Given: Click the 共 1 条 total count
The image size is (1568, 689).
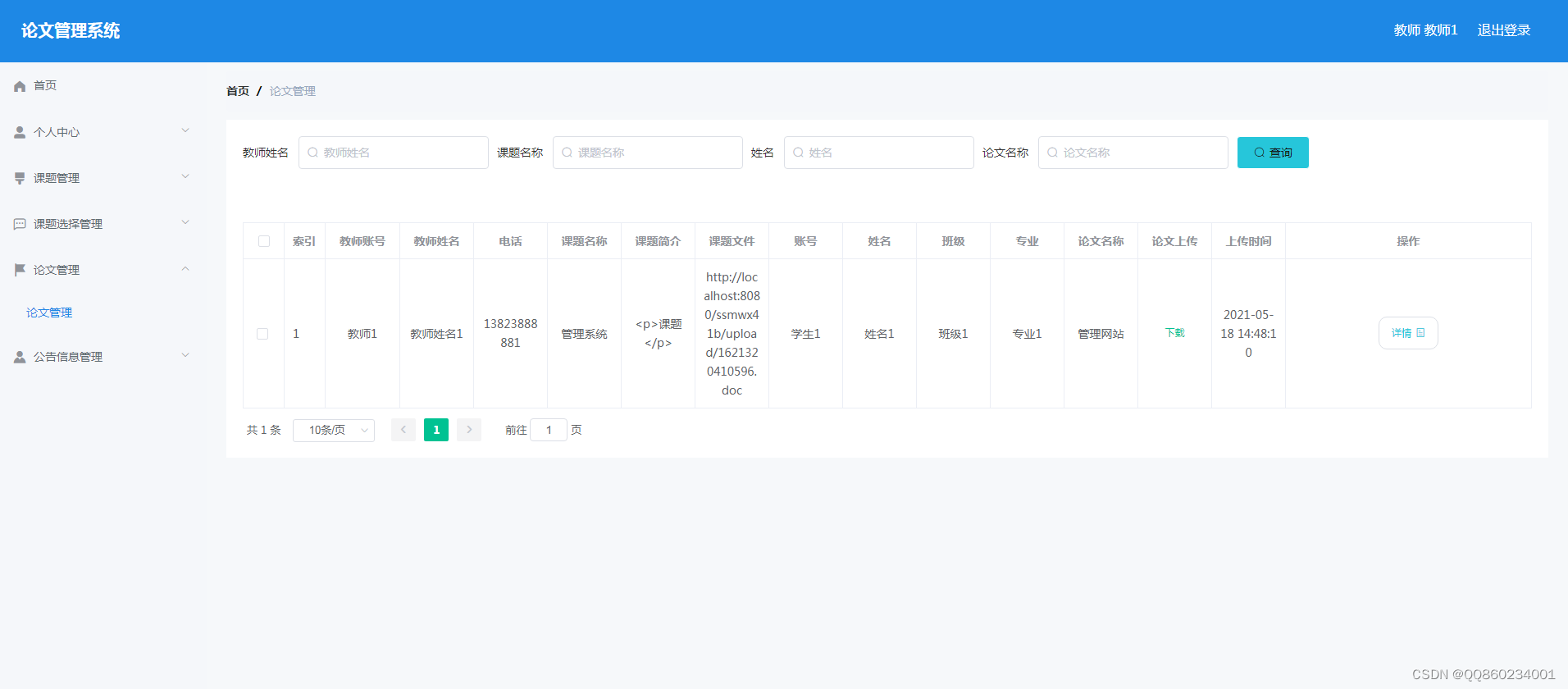Looking at the screenshot, I should pyautogui.click(x=264, y=430).
